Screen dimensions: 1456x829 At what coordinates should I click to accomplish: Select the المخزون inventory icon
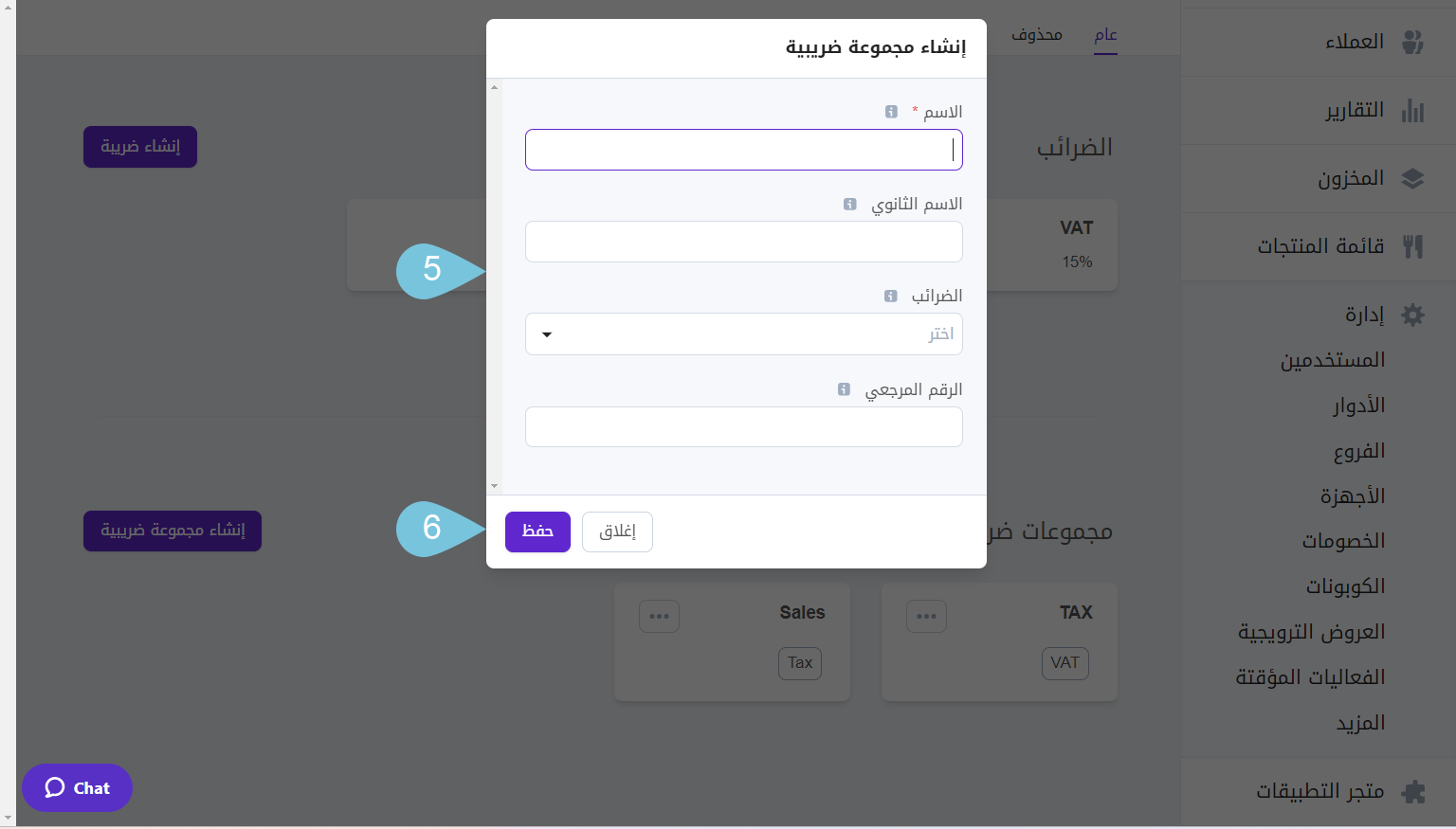tap(1413, 178)
